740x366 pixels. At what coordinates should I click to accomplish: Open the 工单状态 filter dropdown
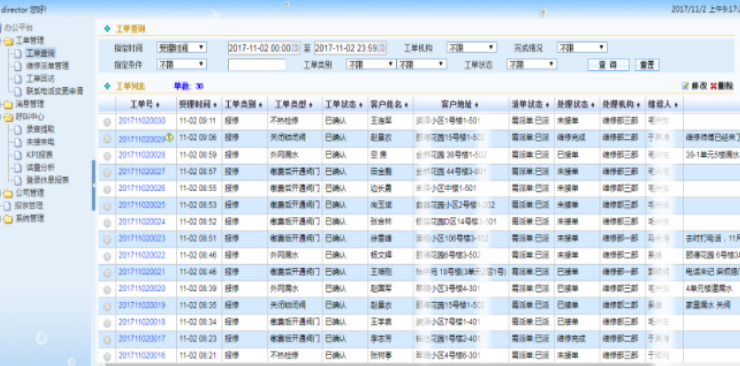point(532,65)
